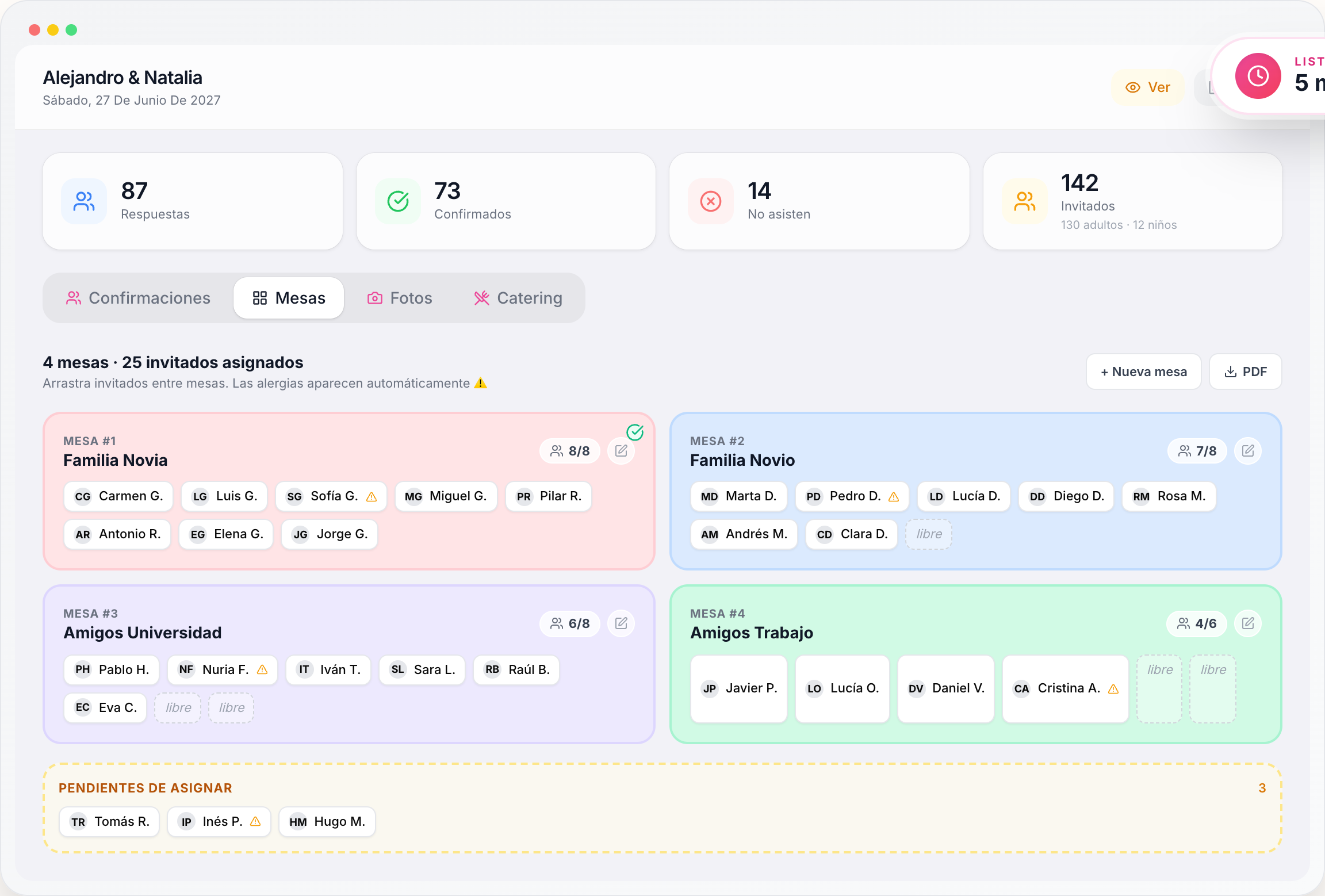
Task: Click the edit icon on Mesa #2
Action: coord(1248,451)
